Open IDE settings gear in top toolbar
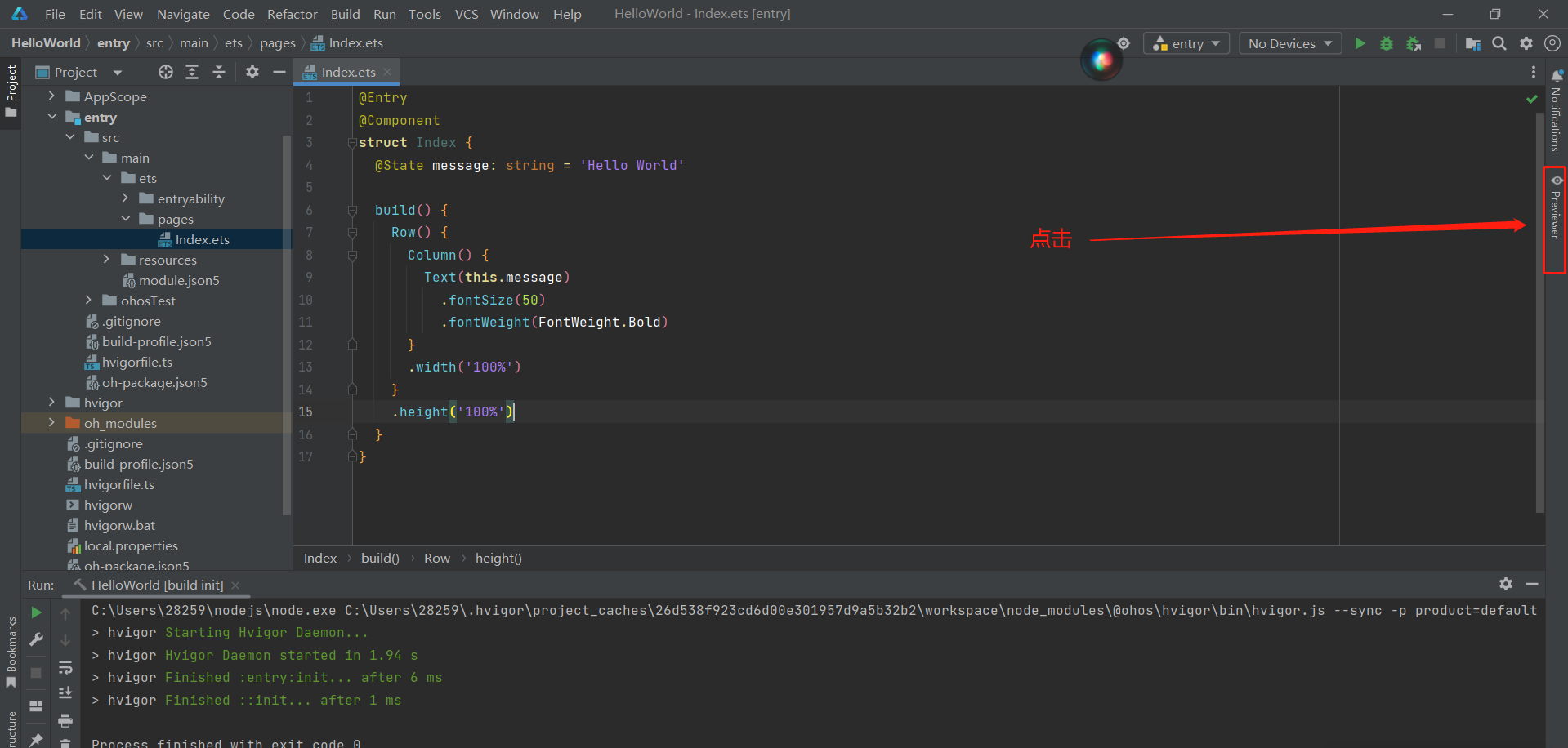 click(1526, 43)
